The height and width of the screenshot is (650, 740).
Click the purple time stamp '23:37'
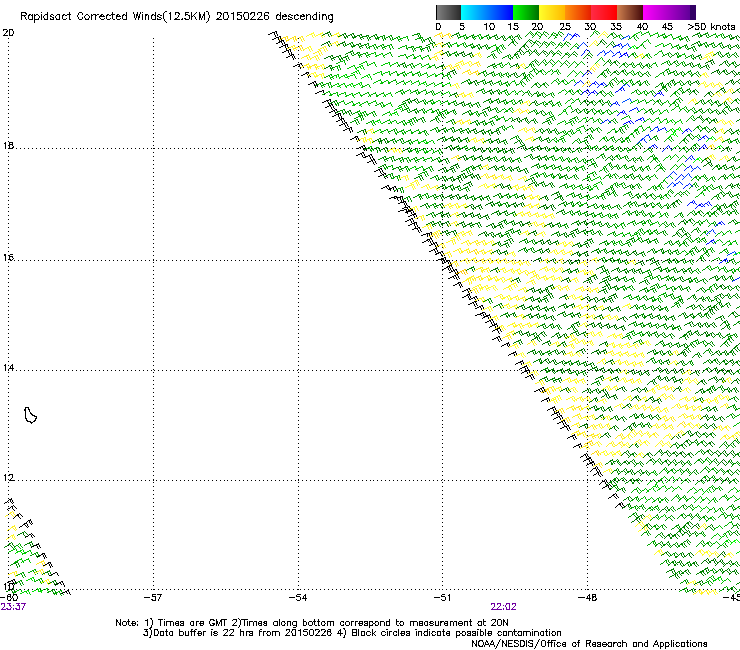point(13,607)
